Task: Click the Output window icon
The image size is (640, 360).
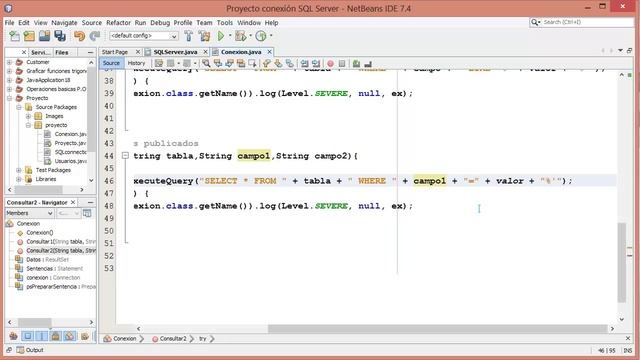Action: click(x=20, y=350)
